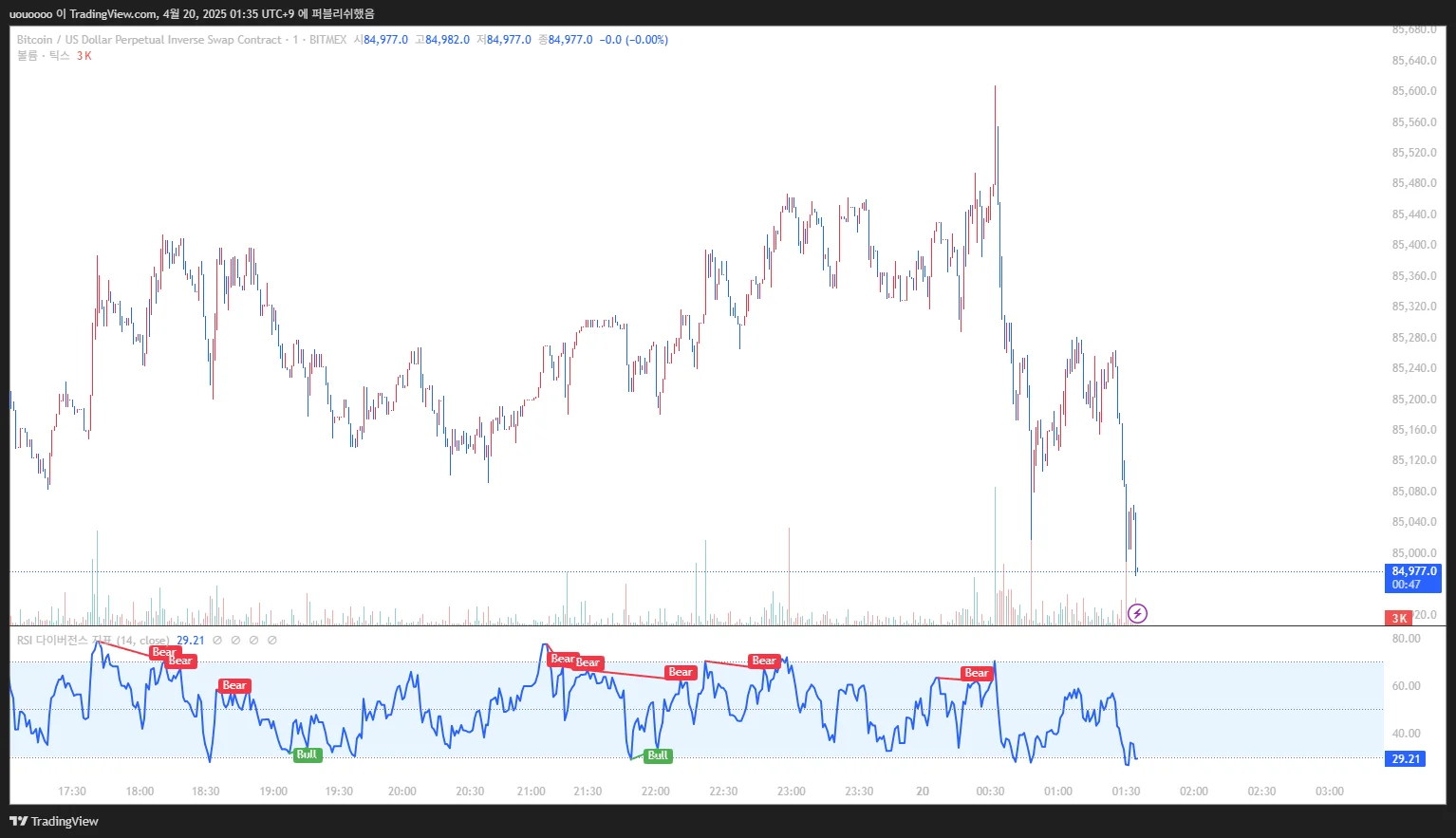
Task: Click the 85,600.0 price axis level
Action: 1414,91
